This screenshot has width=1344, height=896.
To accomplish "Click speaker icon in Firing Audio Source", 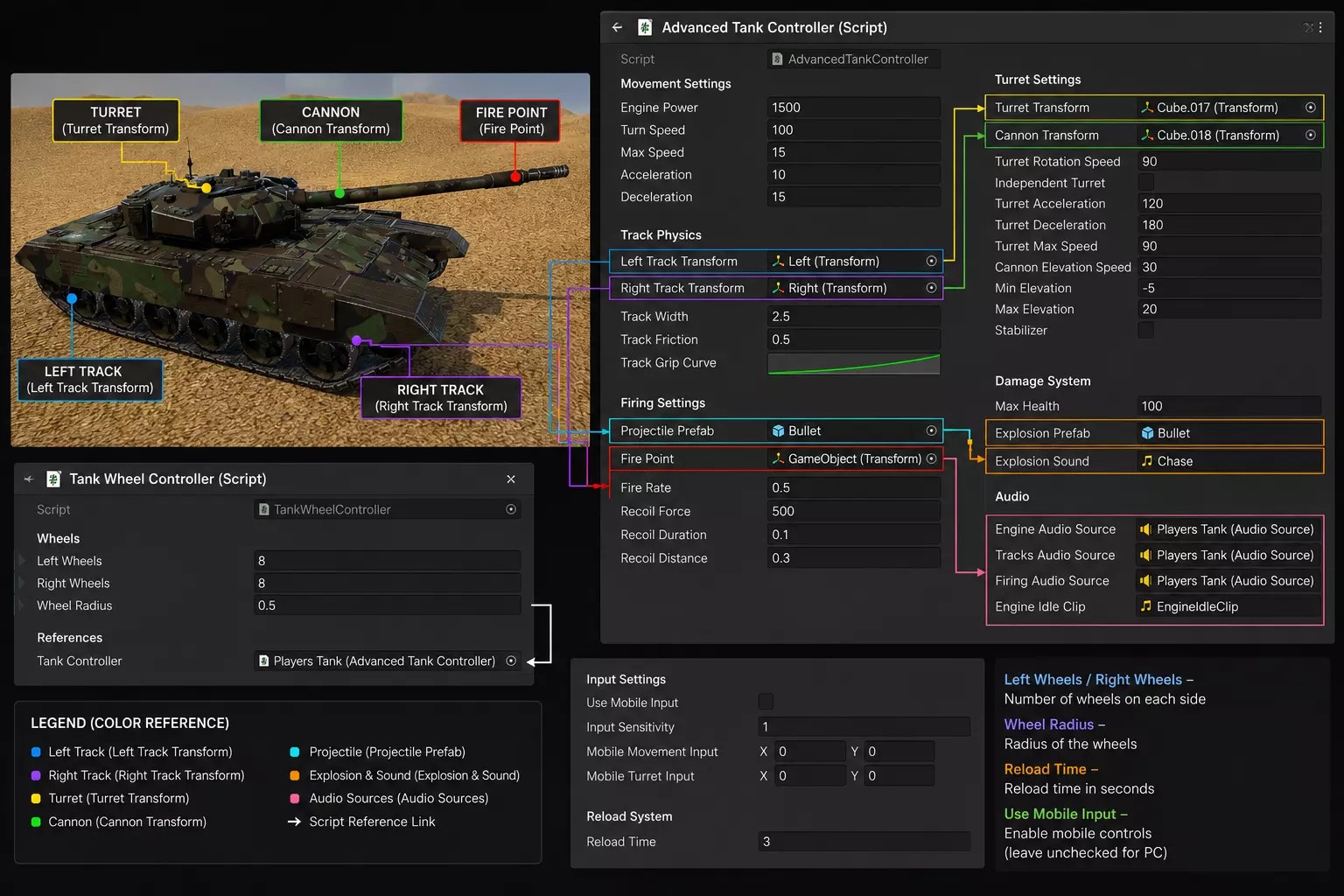I will point(1144,580).
